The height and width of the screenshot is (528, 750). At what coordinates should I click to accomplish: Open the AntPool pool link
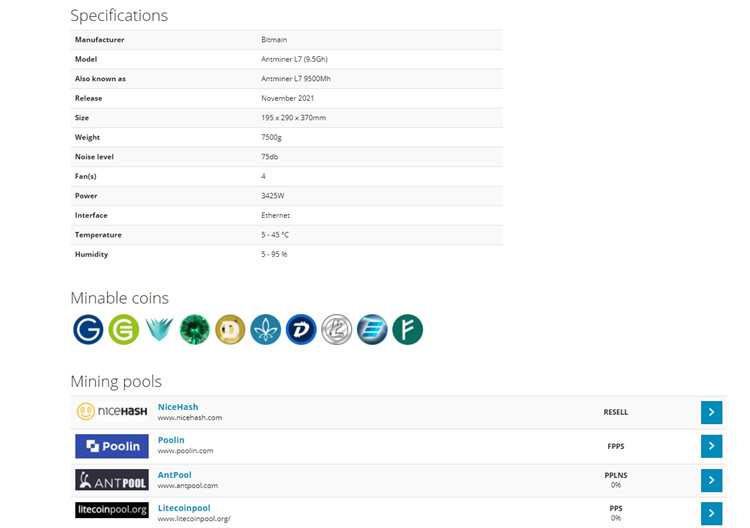click(x=175, y=475)
